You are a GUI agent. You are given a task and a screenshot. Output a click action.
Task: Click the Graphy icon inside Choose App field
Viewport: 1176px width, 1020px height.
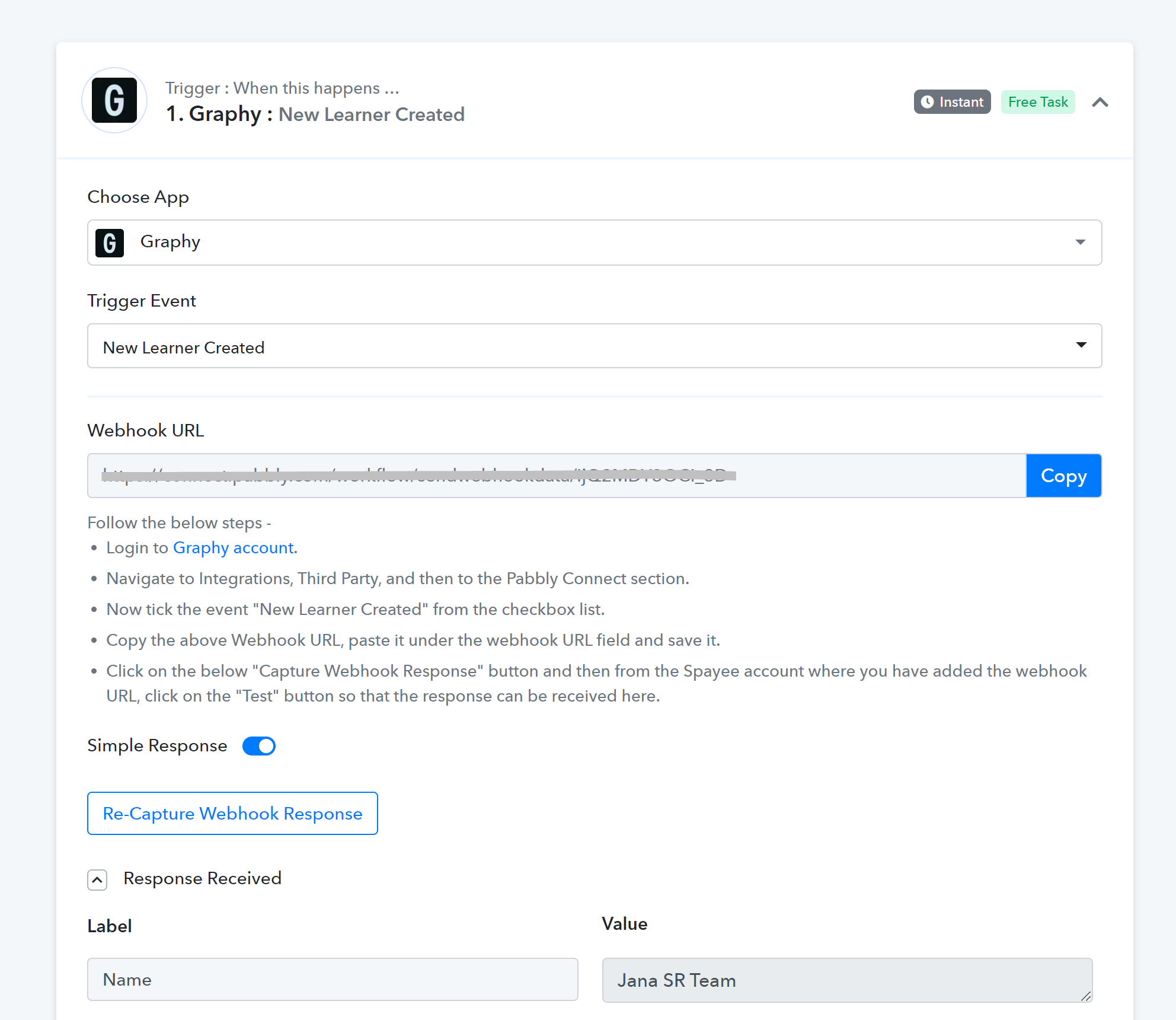tap(110, 243)
